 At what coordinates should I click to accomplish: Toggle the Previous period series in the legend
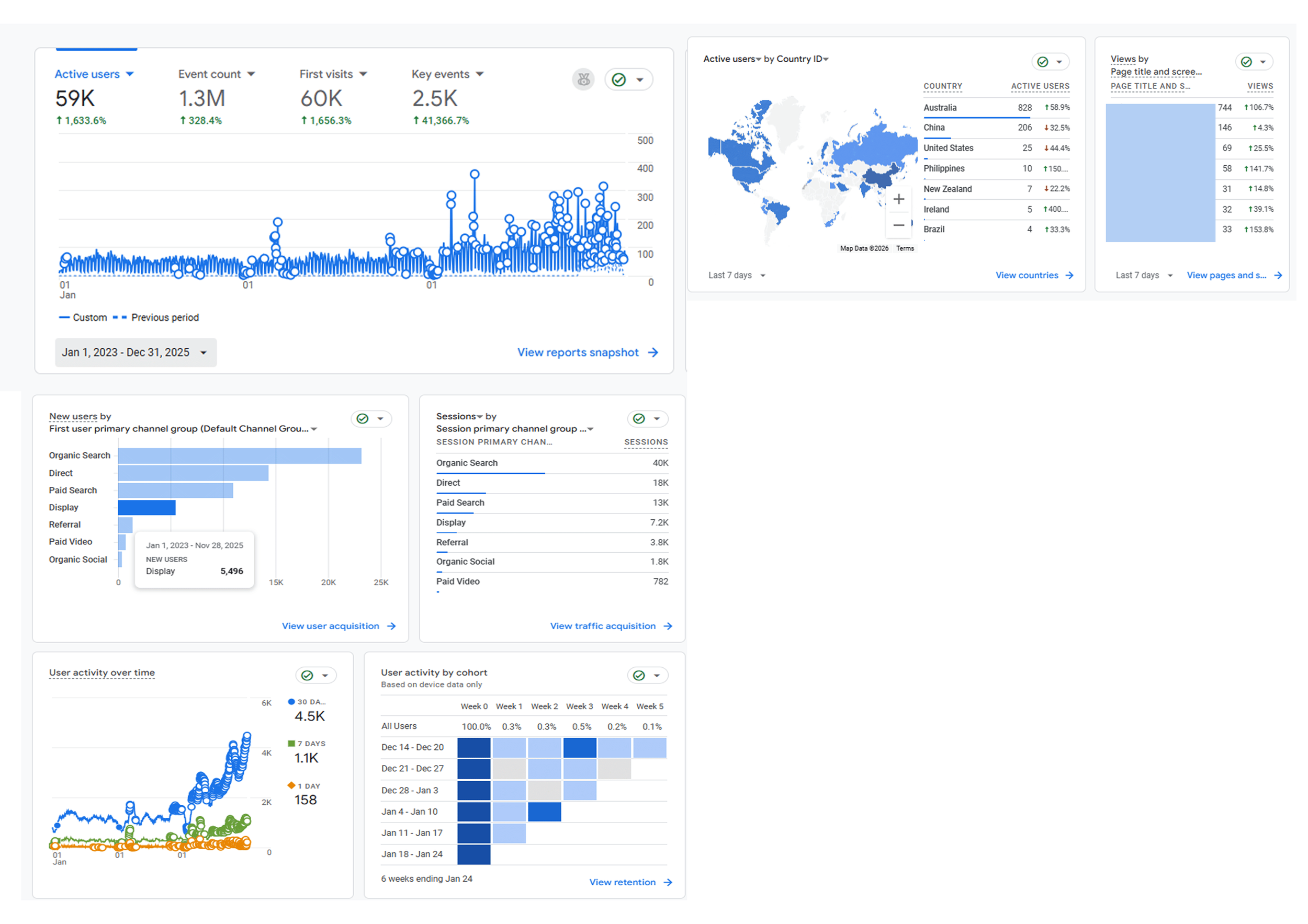point(165,317)
